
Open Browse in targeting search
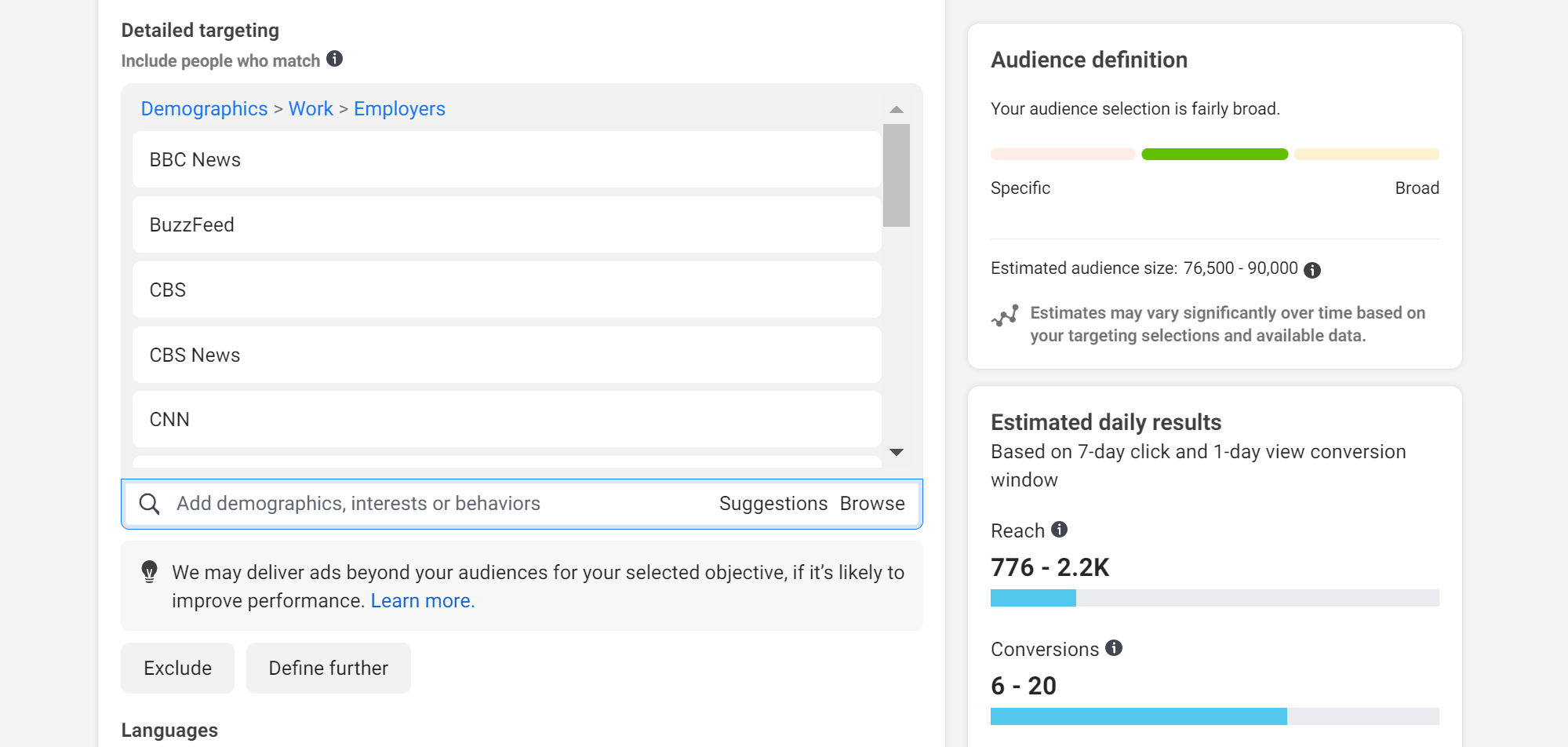pyautogui.click(x=872, y=504)
